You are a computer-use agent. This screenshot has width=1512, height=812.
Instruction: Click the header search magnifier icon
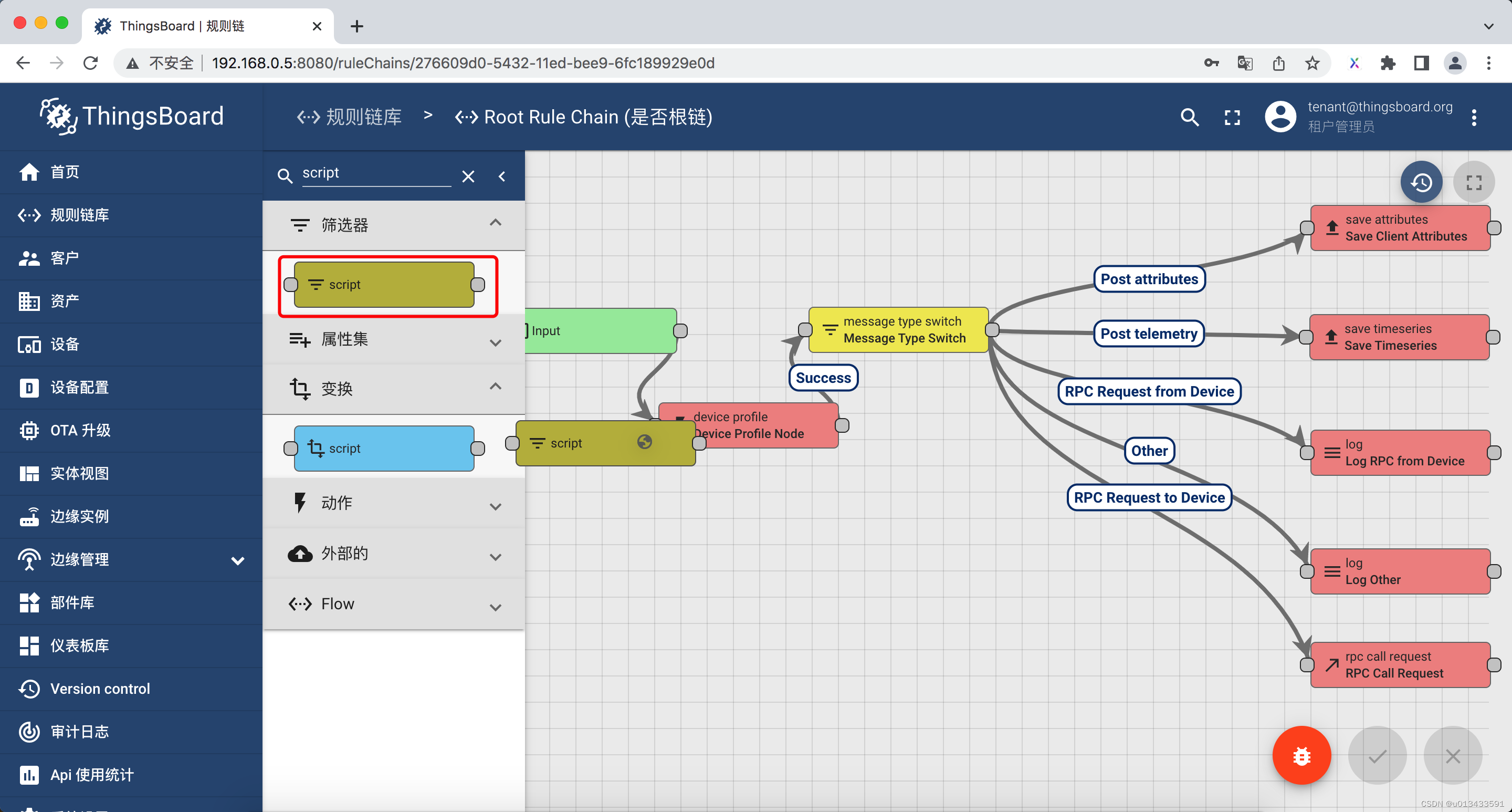[x=1190, y=118]
